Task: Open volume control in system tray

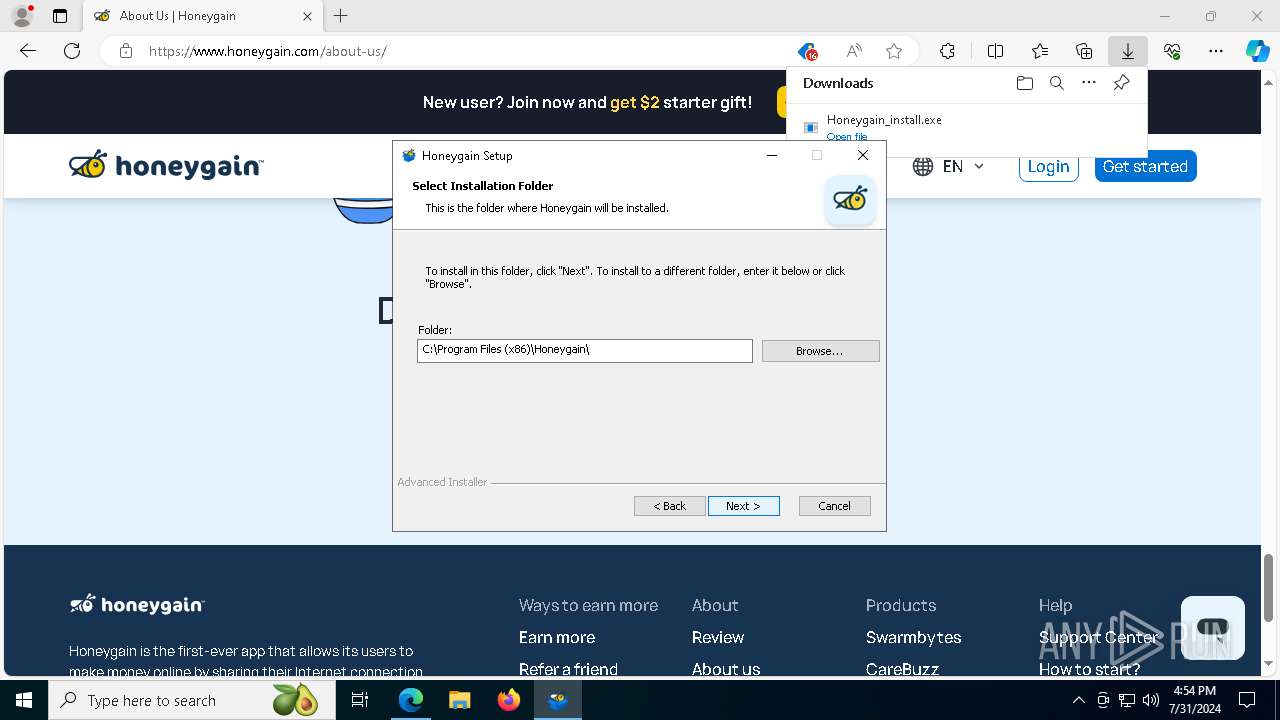Action: click(1150, 700)
